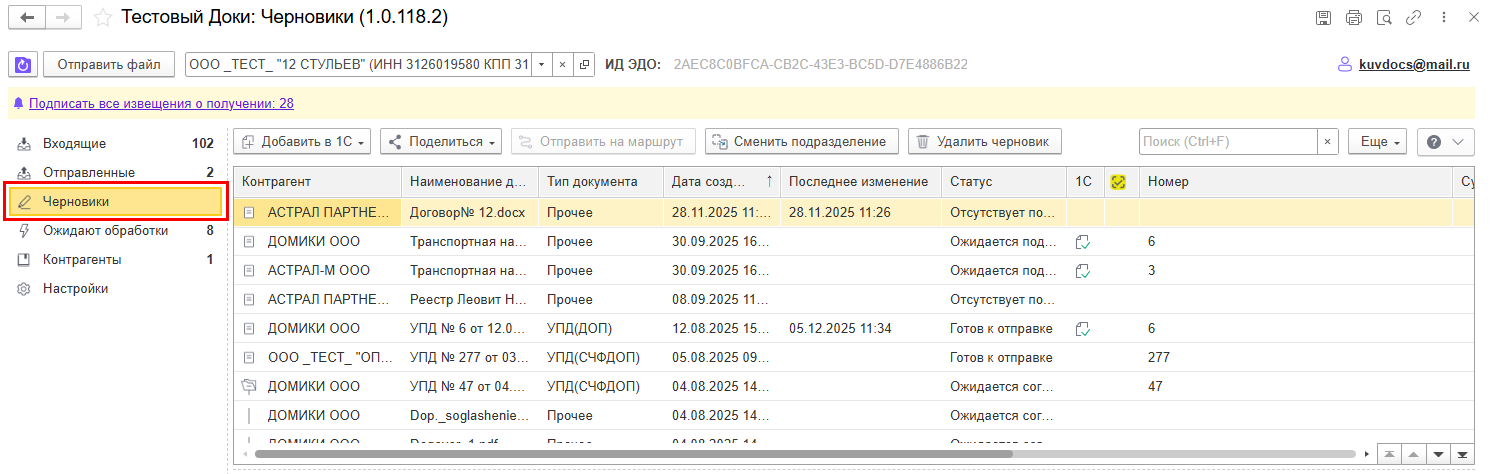The image size is (1494, 474).
Task: Add page to favorites with star icon
Action: (102, 18)
